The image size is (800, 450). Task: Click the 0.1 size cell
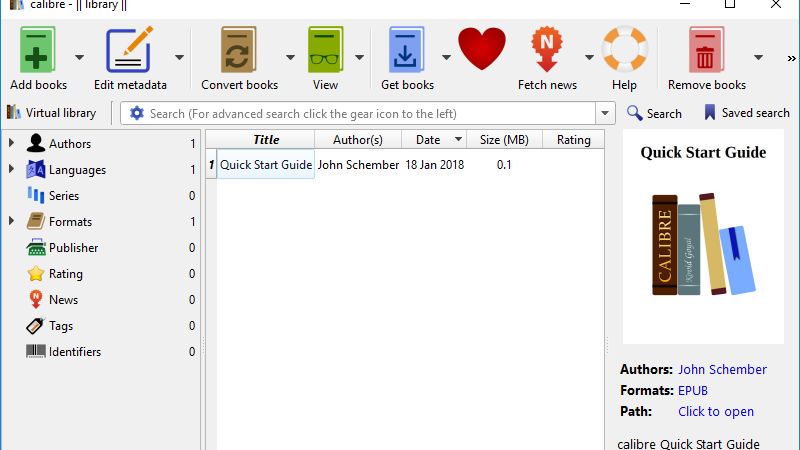pyautogui.click(x=504, y=164)
